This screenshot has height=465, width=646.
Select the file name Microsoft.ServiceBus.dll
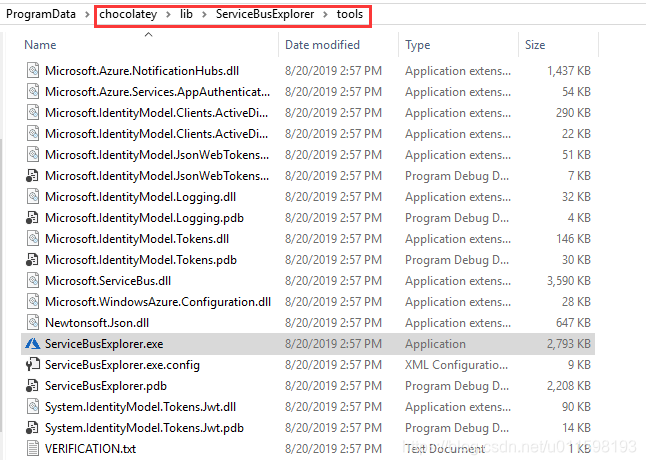[108, 281]
